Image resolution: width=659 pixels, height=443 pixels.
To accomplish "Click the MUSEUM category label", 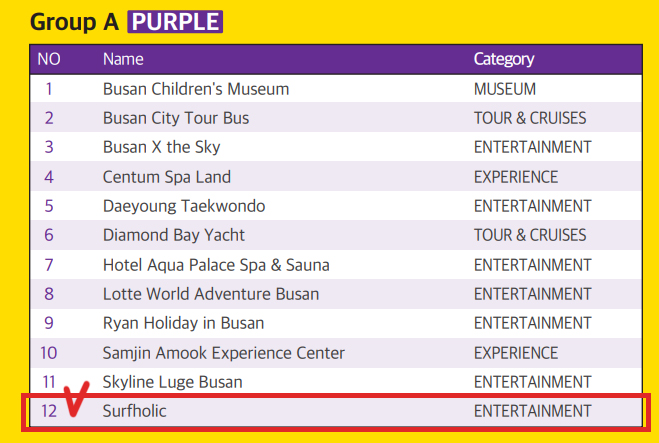I will [x=505, y=89].
